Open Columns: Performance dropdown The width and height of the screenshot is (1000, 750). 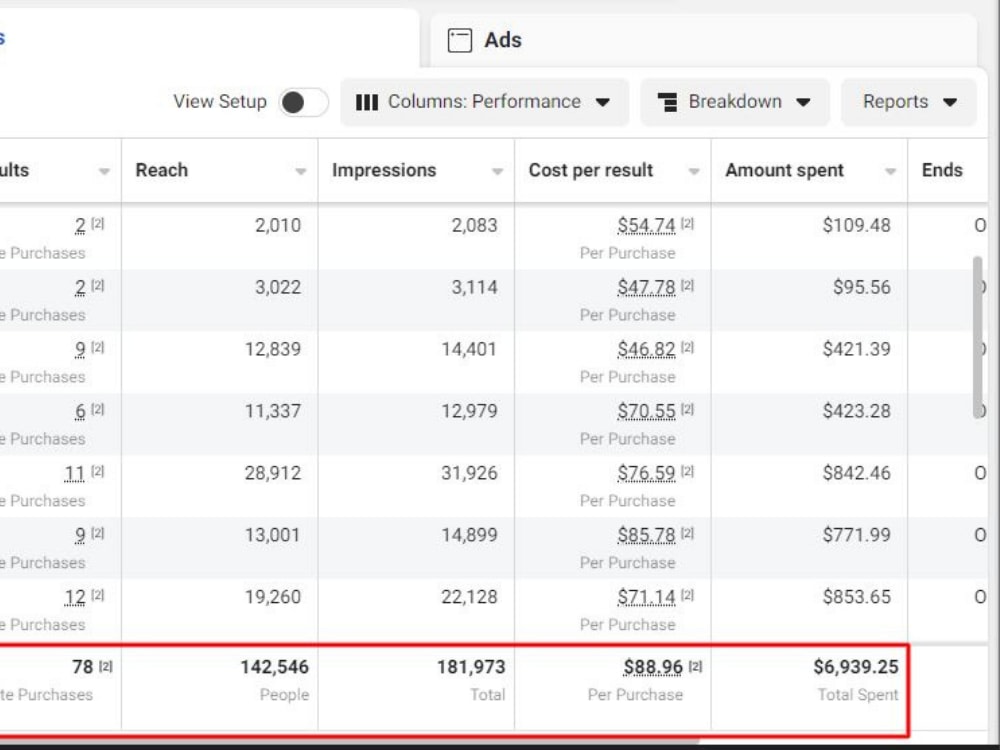[485, 102]
